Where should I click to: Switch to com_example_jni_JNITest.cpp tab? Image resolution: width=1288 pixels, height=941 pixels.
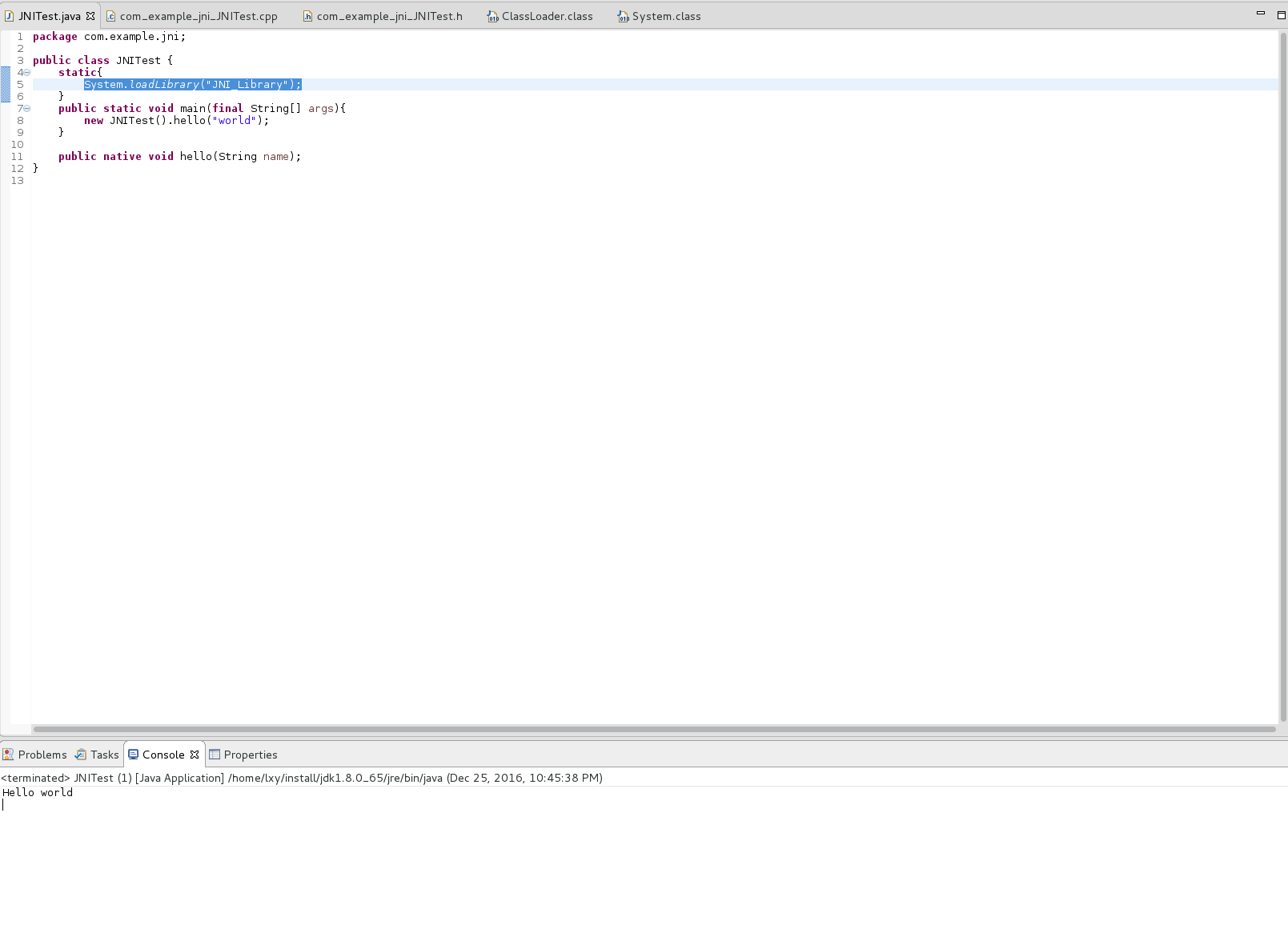coord(198,16)
